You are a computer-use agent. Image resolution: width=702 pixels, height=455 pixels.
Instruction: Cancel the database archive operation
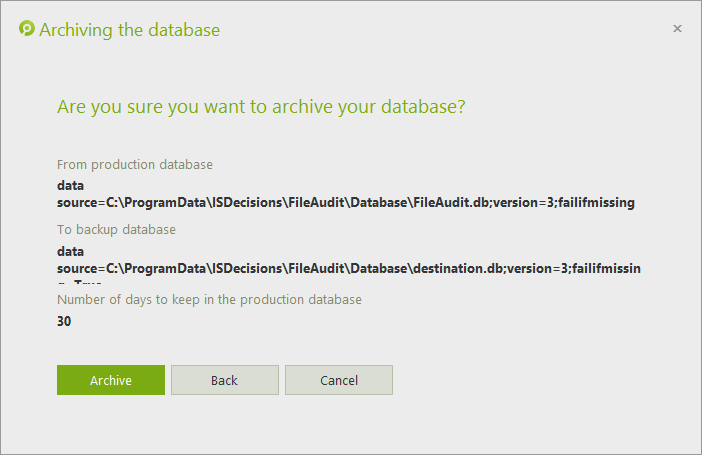point(338,380)
